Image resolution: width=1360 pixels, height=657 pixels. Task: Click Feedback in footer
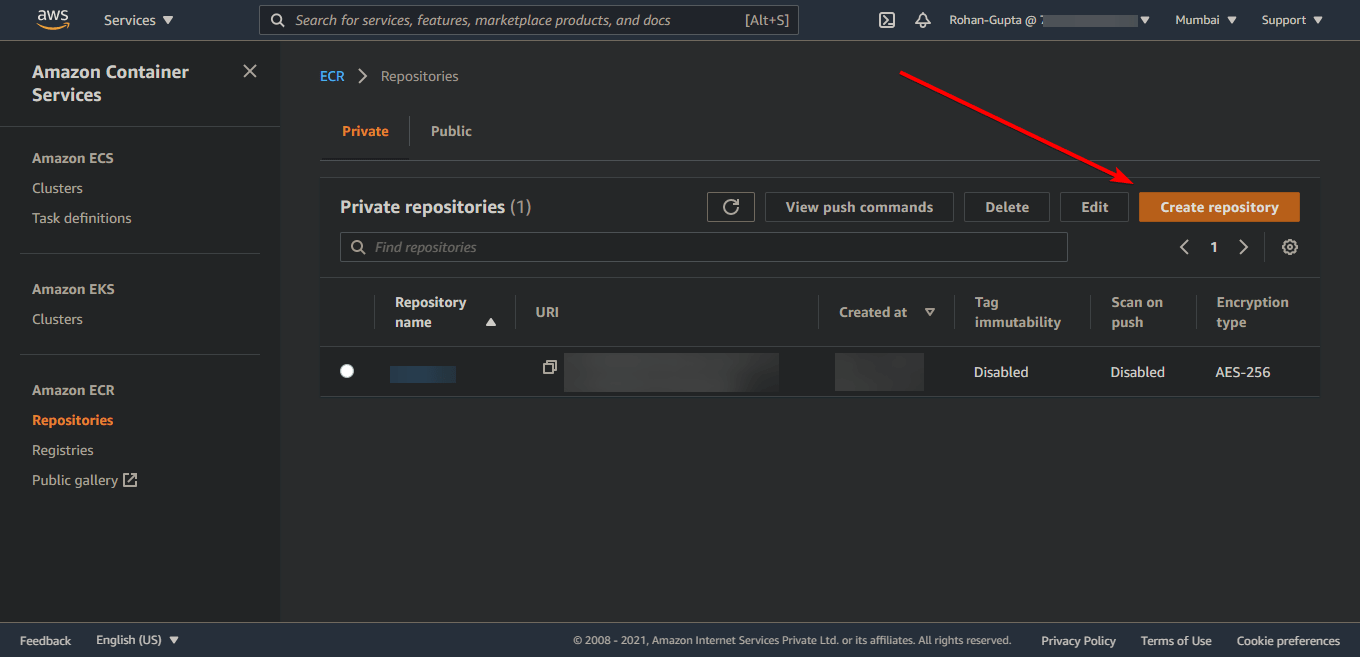click(45, 640)
